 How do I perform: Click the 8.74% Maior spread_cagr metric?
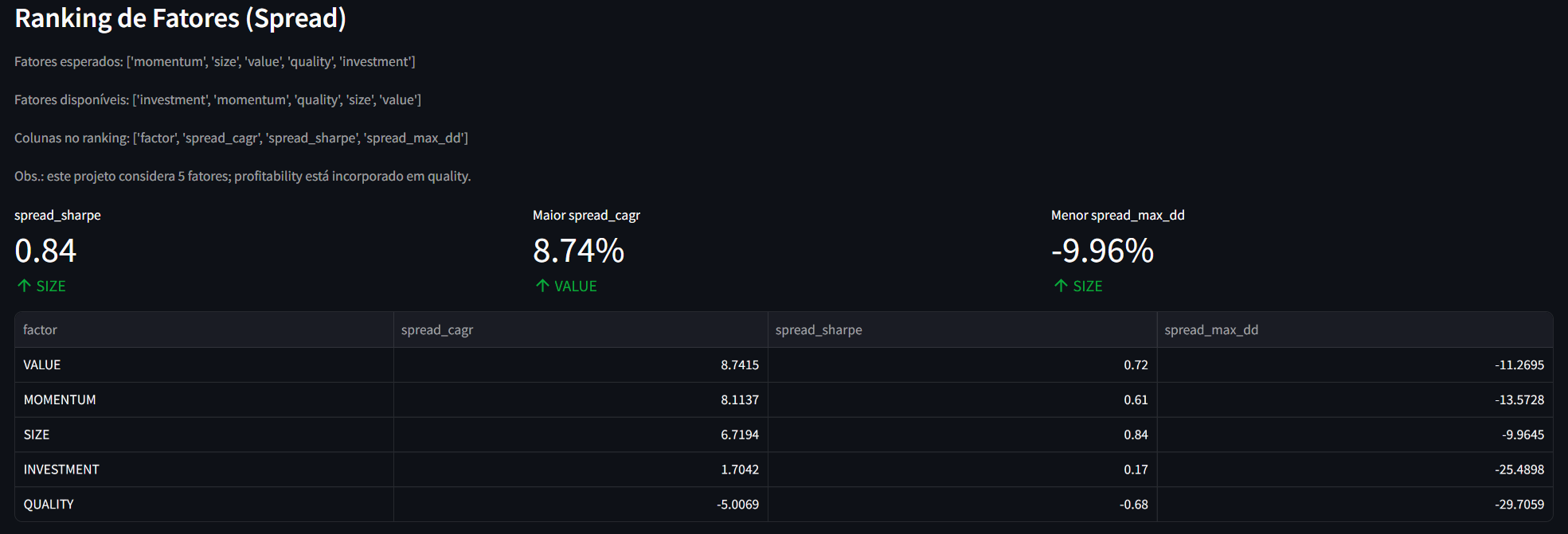pyautogui.click(x=578, y=251)
